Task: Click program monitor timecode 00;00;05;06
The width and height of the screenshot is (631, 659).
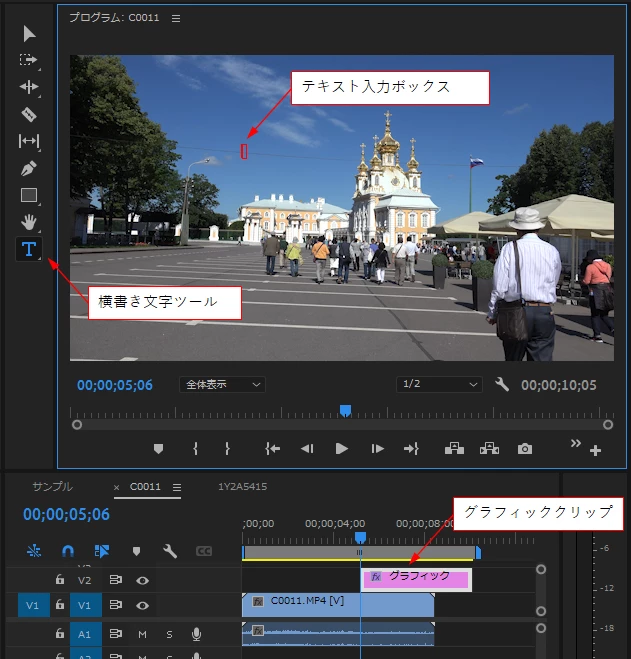Action: 115,385
